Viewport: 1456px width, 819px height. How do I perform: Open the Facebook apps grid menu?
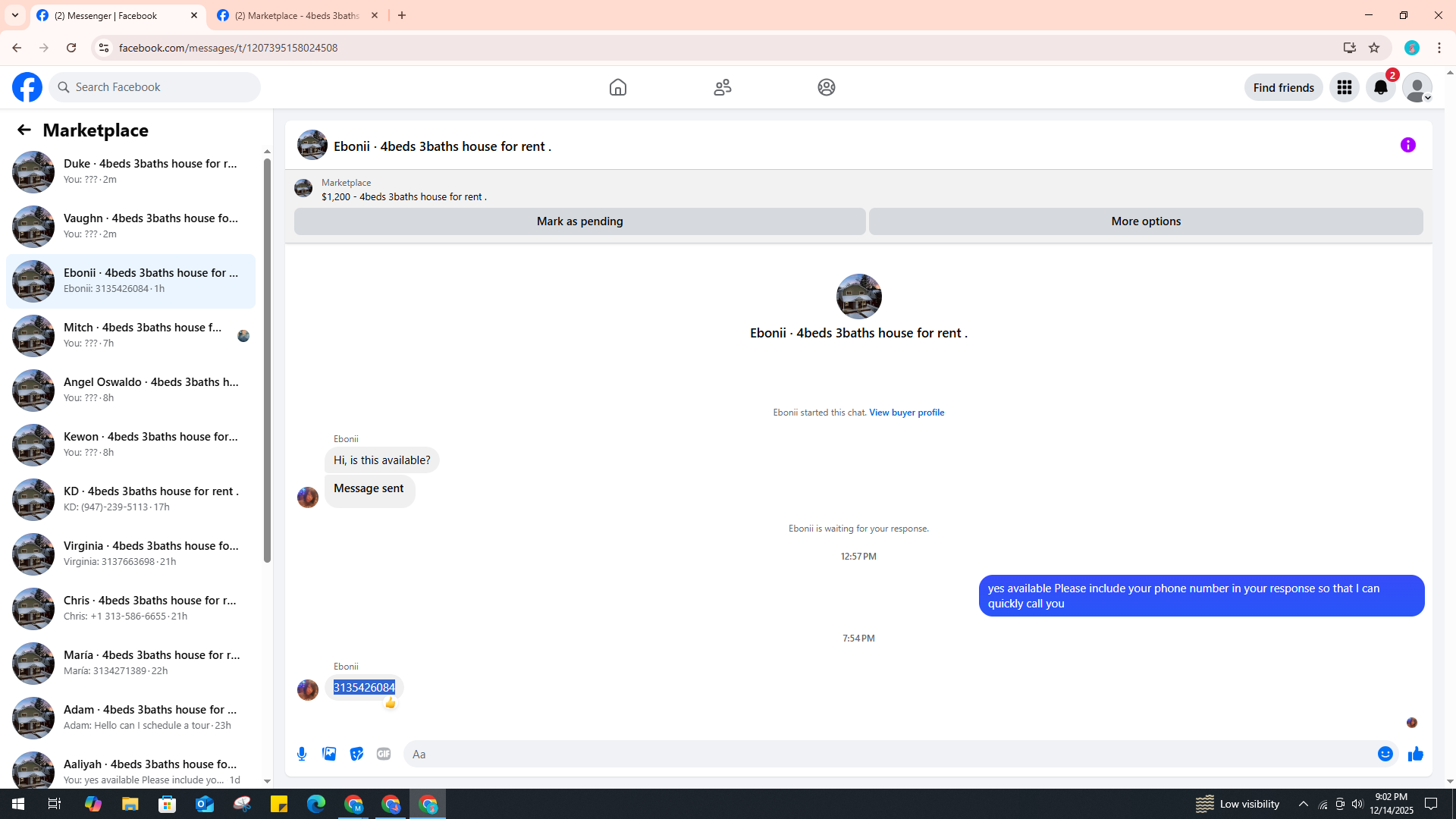click(1344, 87)
